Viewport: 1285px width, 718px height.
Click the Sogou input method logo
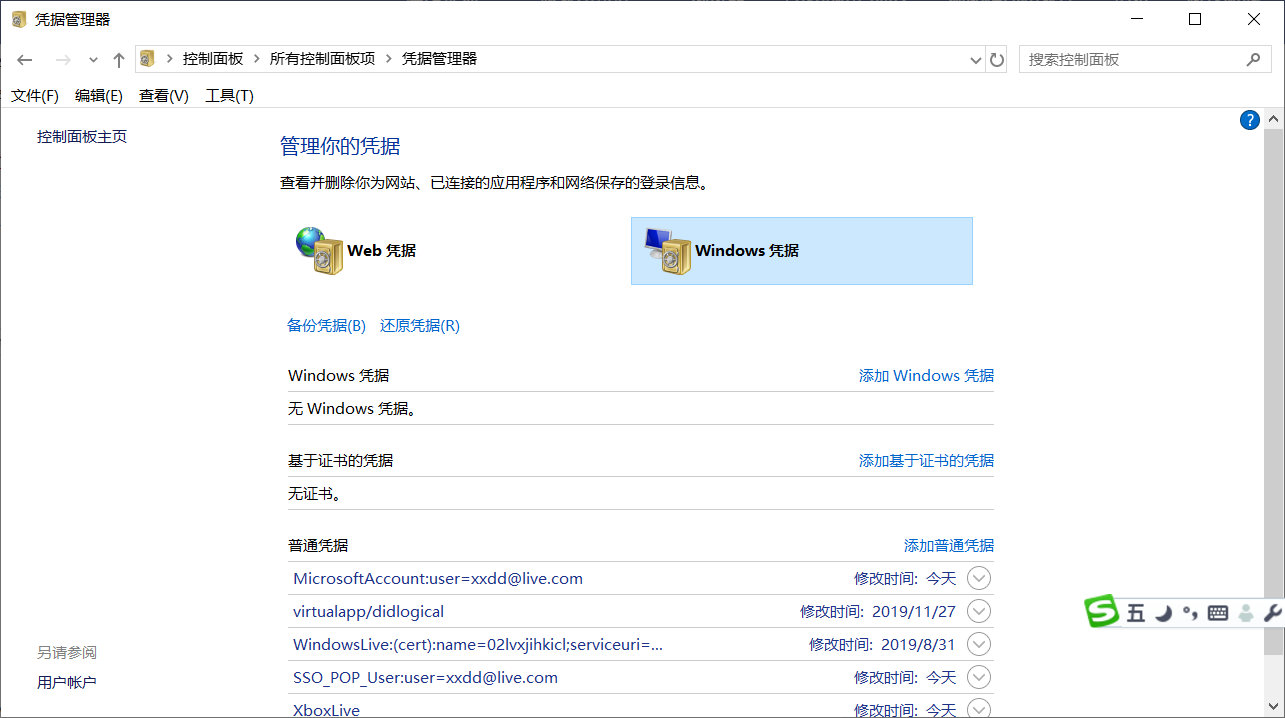[1102, 611]
